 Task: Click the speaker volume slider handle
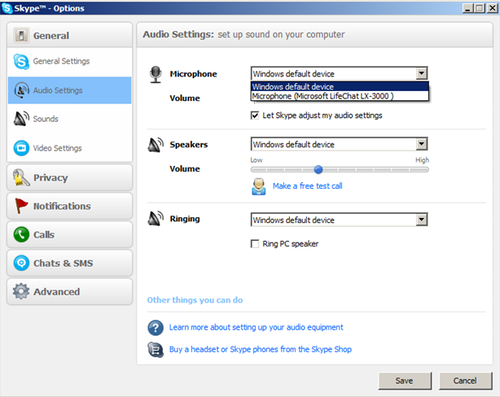pyautogui.click(x=318, y=170)
